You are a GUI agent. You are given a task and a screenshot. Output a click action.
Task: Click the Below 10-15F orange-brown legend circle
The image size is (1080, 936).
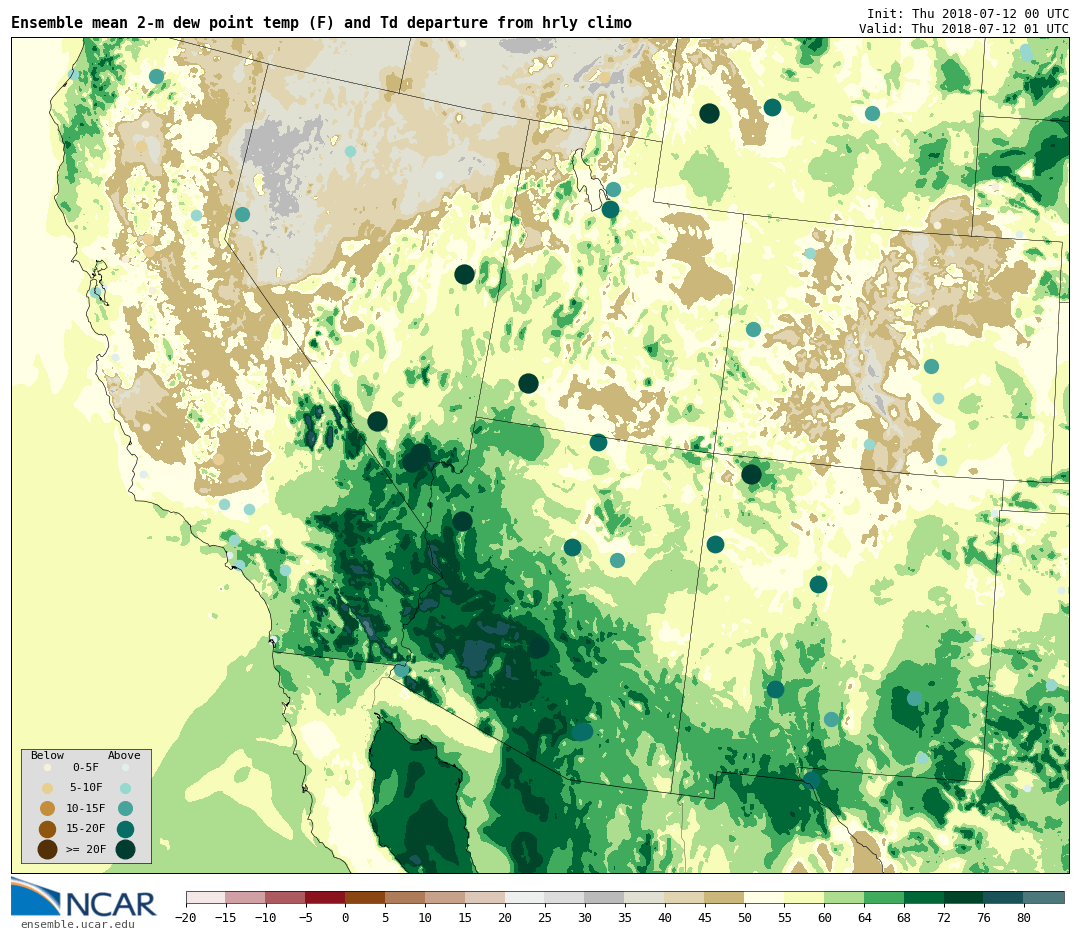[x=47, y=808]
